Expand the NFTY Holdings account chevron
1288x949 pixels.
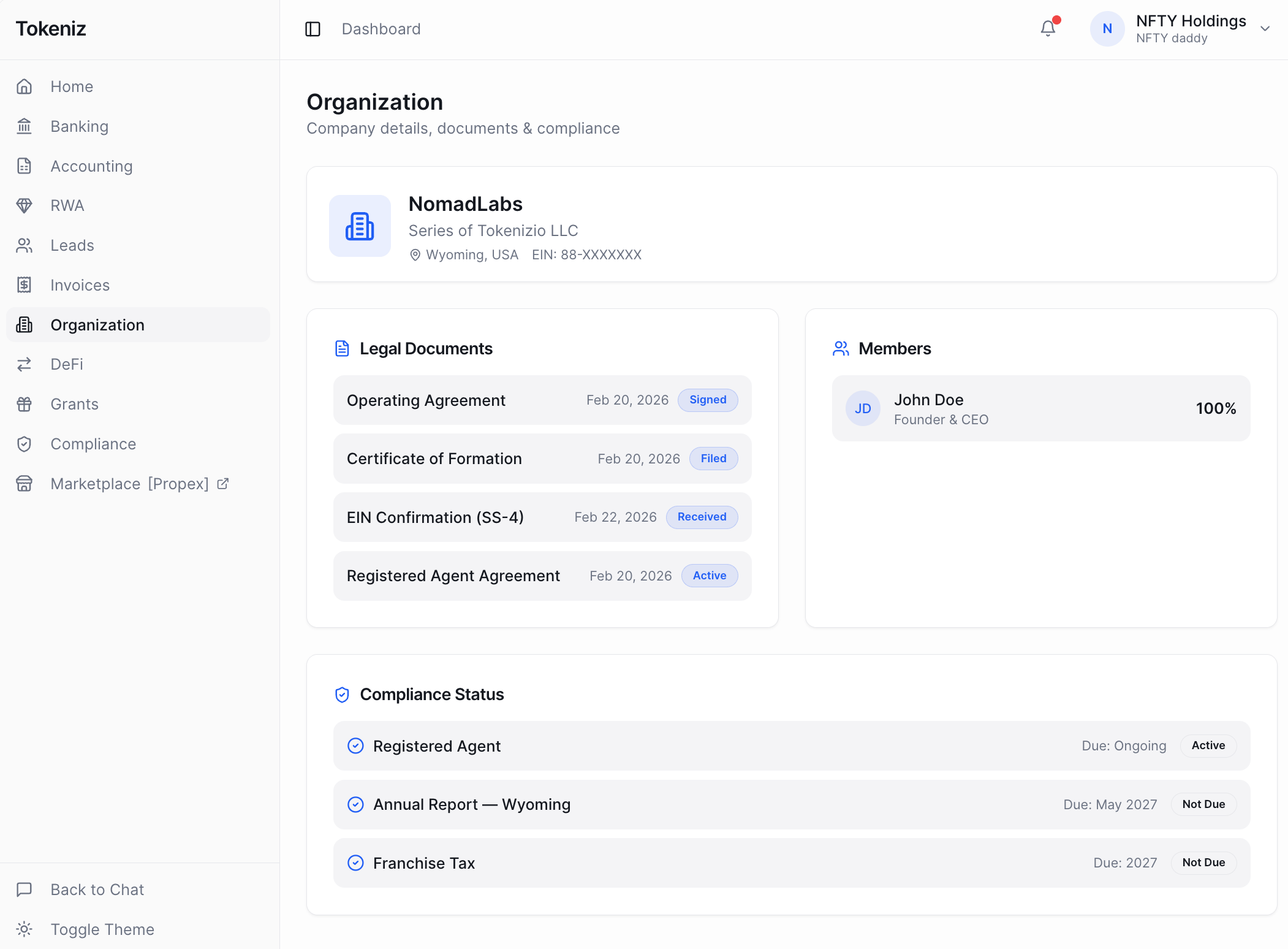(1265, 29)
